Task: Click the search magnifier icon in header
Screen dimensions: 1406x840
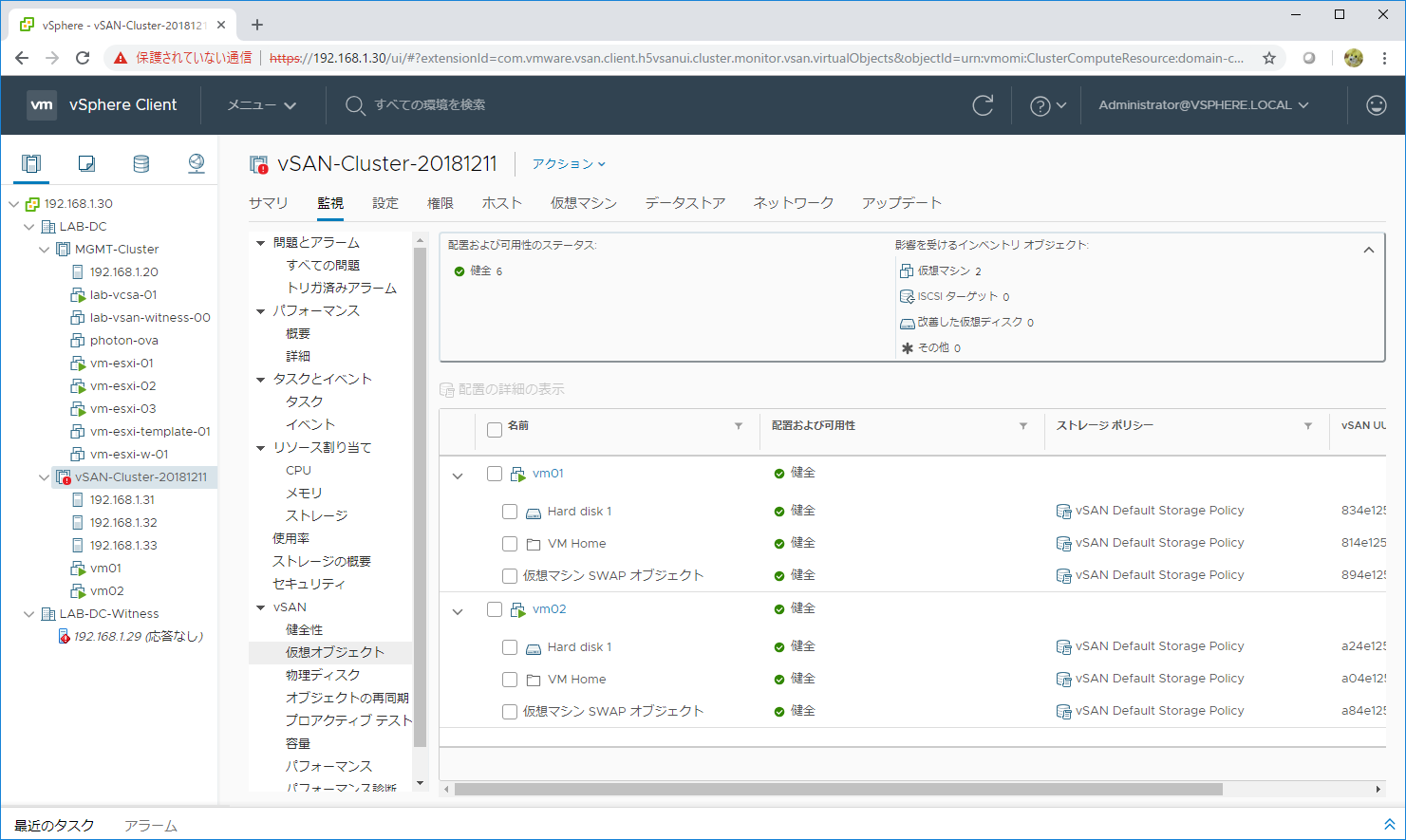Action: pyautogui.click(x=355, y=105)
